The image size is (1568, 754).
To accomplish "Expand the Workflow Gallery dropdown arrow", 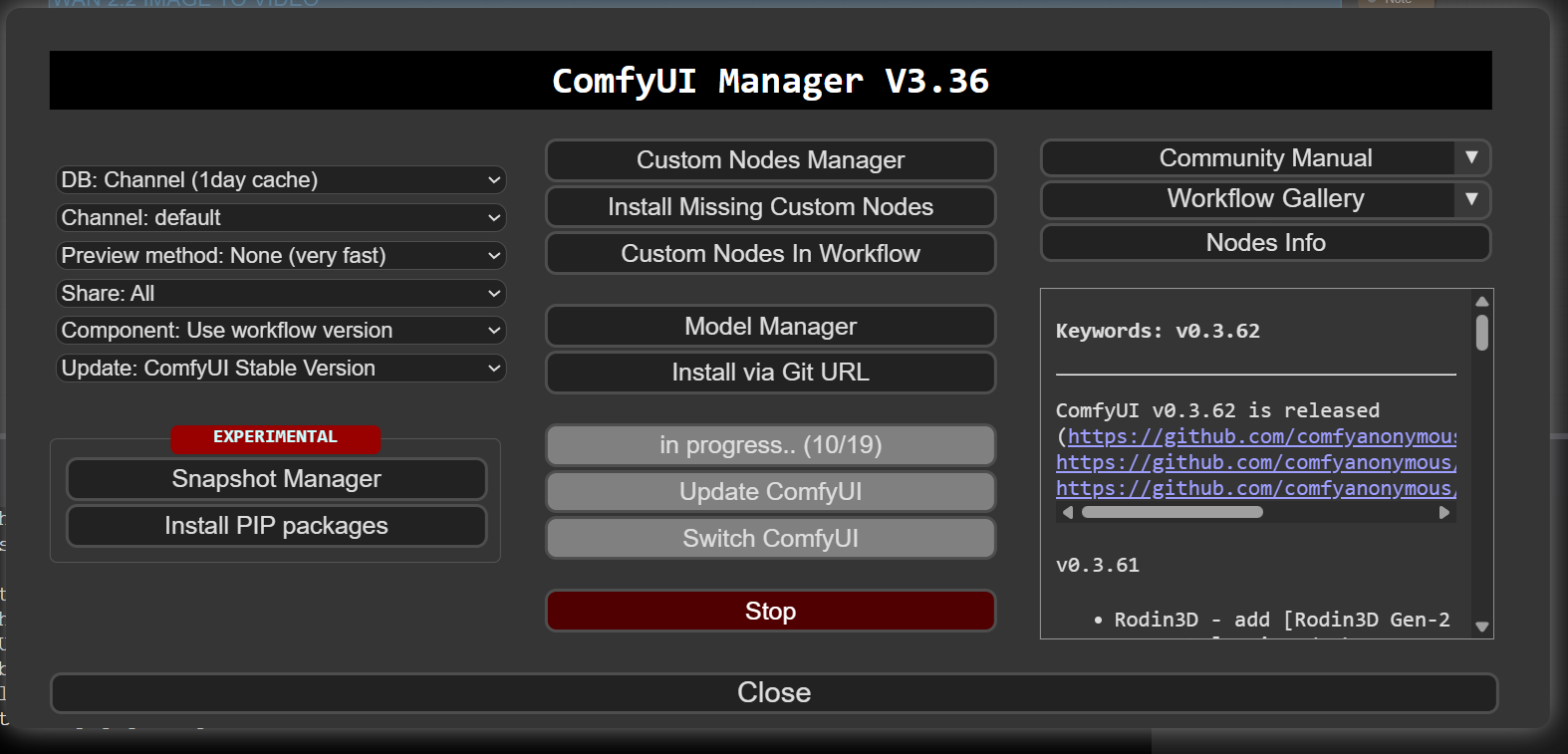I will pos(1471,199).
